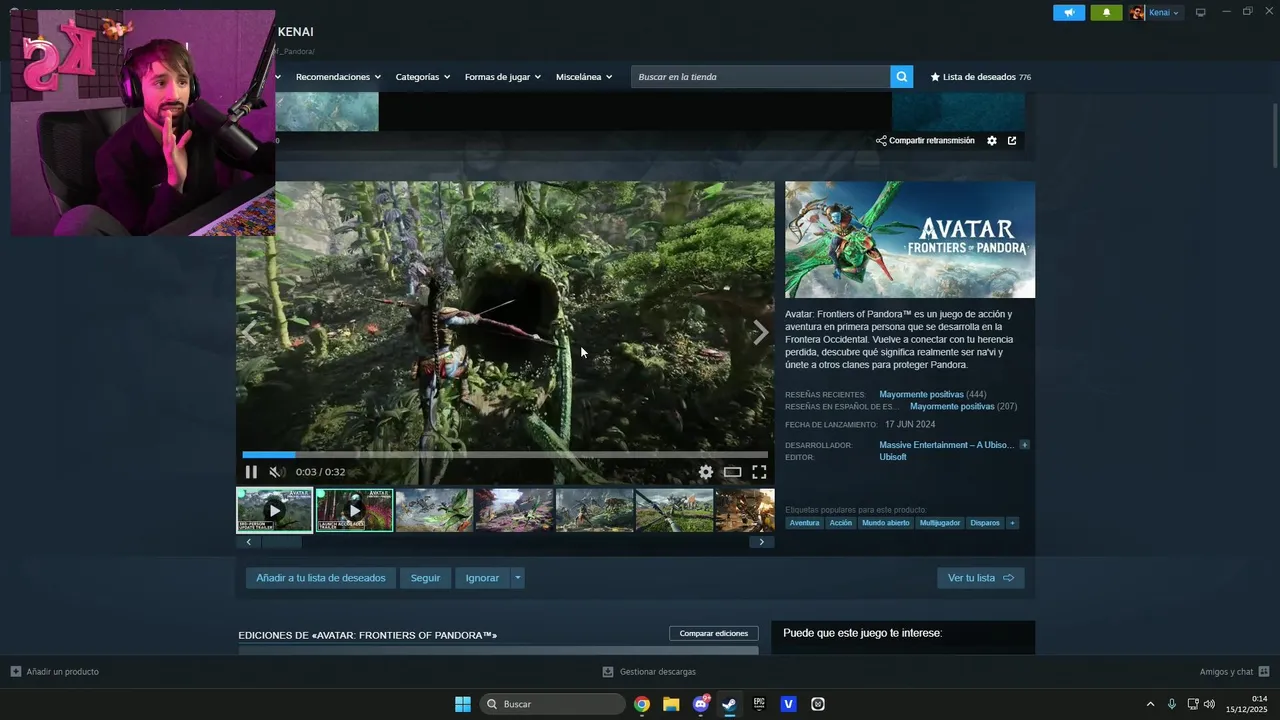This screenshot has height=720, width=1280.
Task: Select the Multijugador tag
Action: [940, 523]
